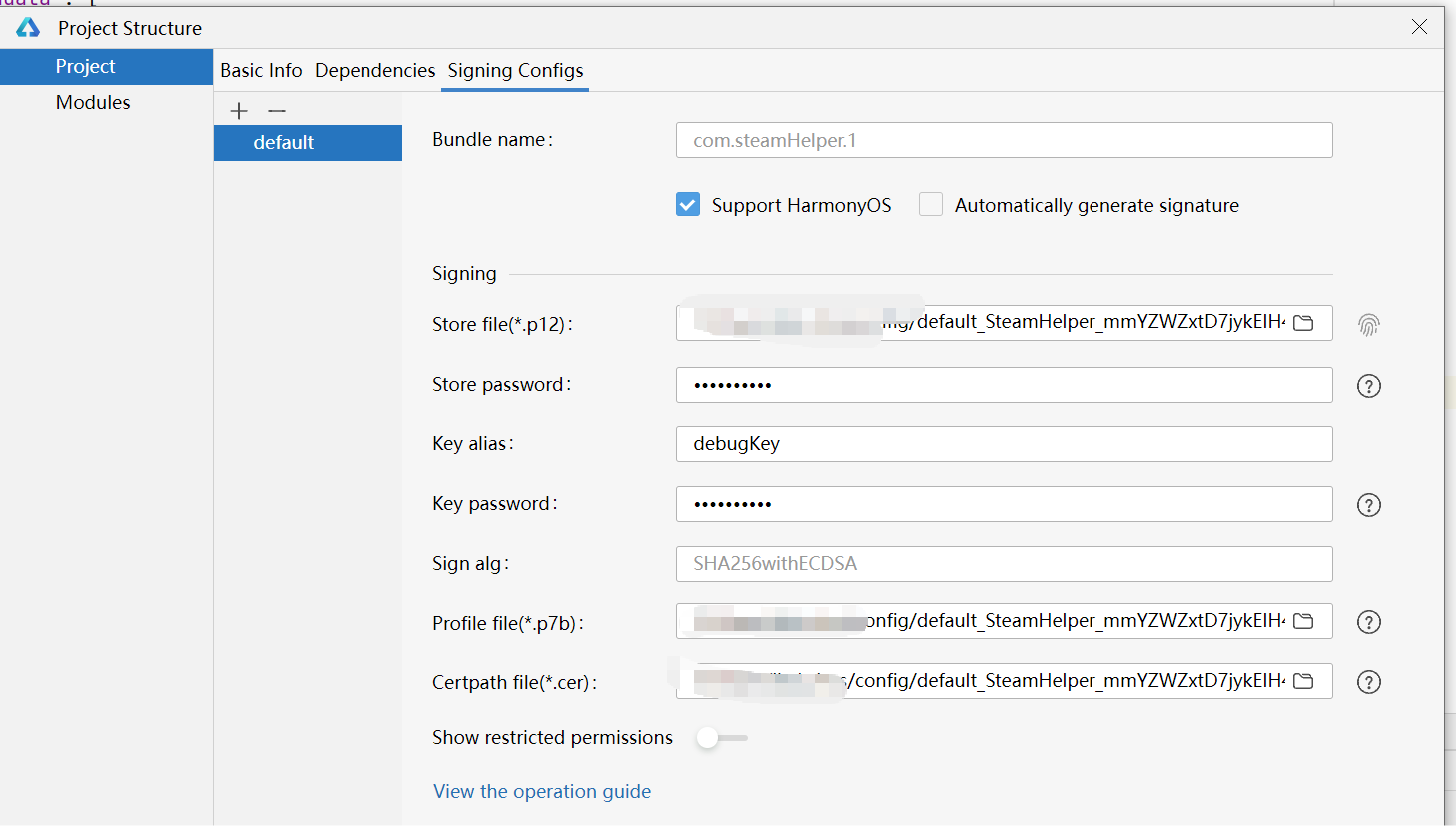Open help for Profile file
The width and height of the screenshot is (1456, 826).
1369,622
